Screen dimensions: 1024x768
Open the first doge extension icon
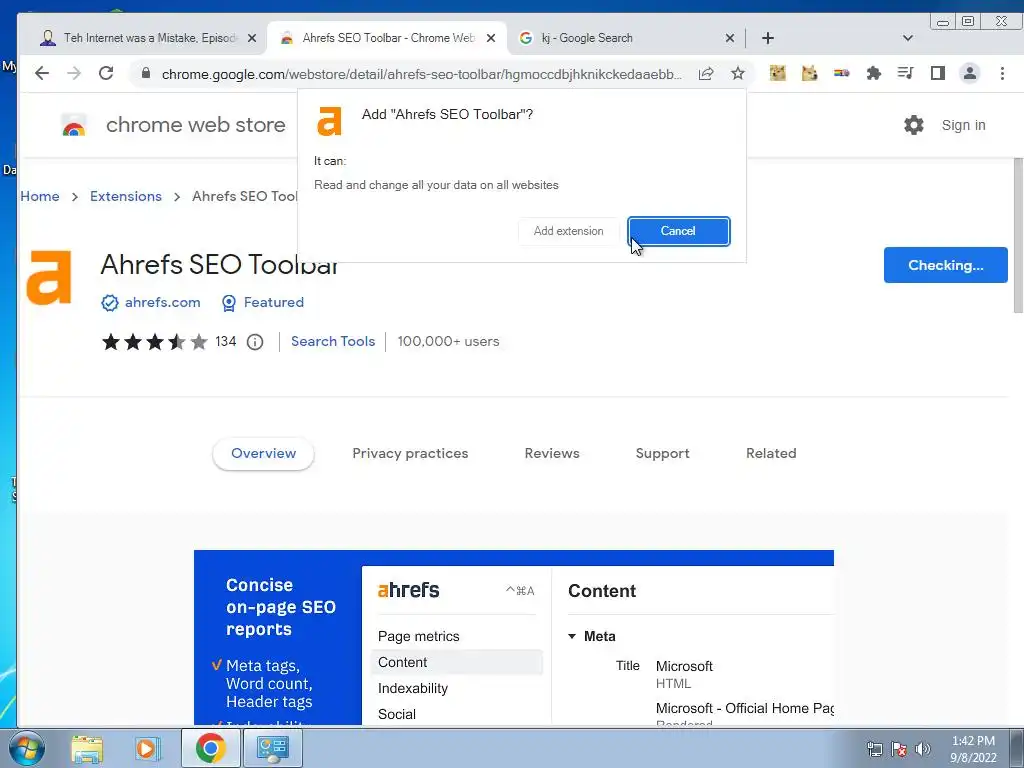777,73
